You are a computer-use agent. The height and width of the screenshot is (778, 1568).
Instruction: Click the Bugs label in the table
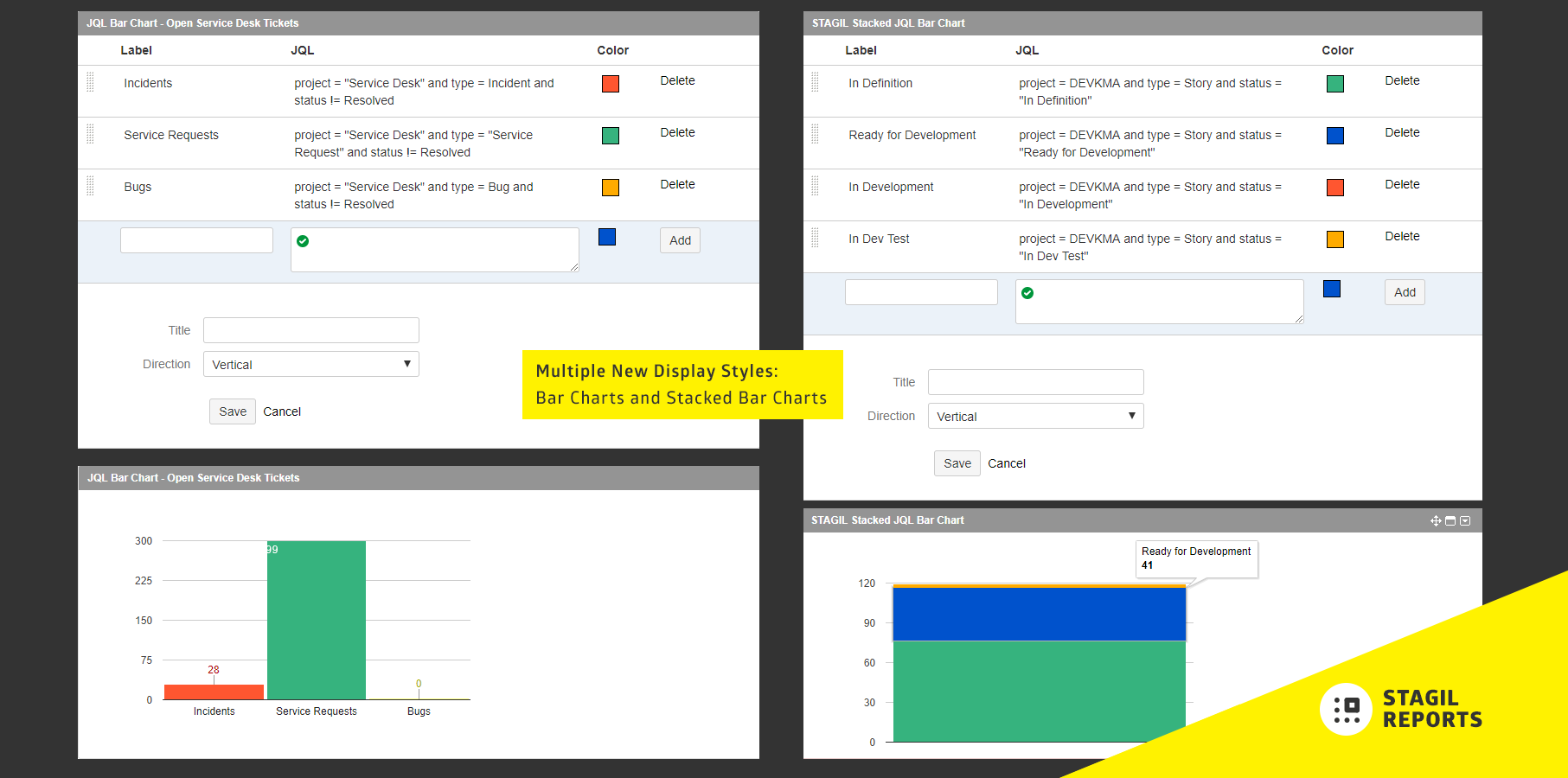tap(138, 187)
